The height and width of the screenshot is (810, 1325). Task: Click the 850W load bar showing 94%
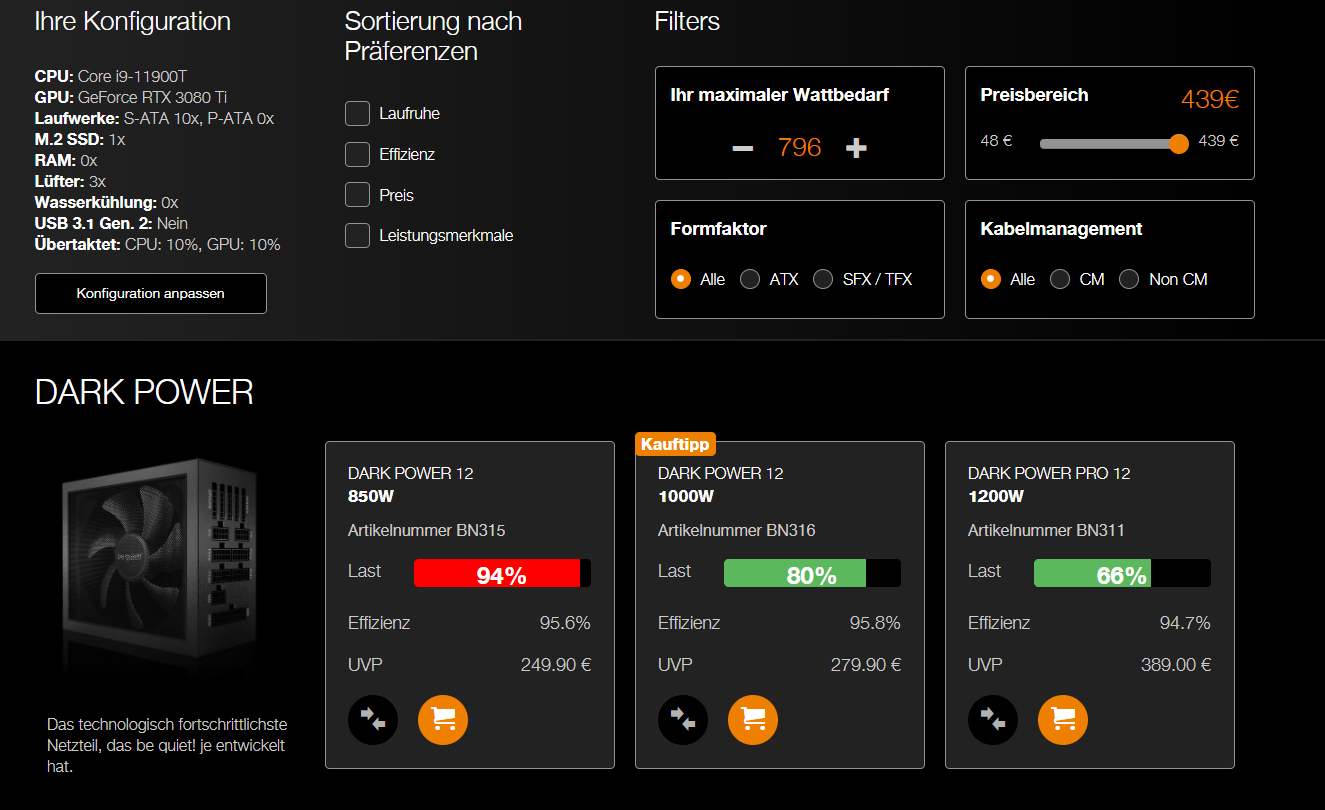point(502,573)
